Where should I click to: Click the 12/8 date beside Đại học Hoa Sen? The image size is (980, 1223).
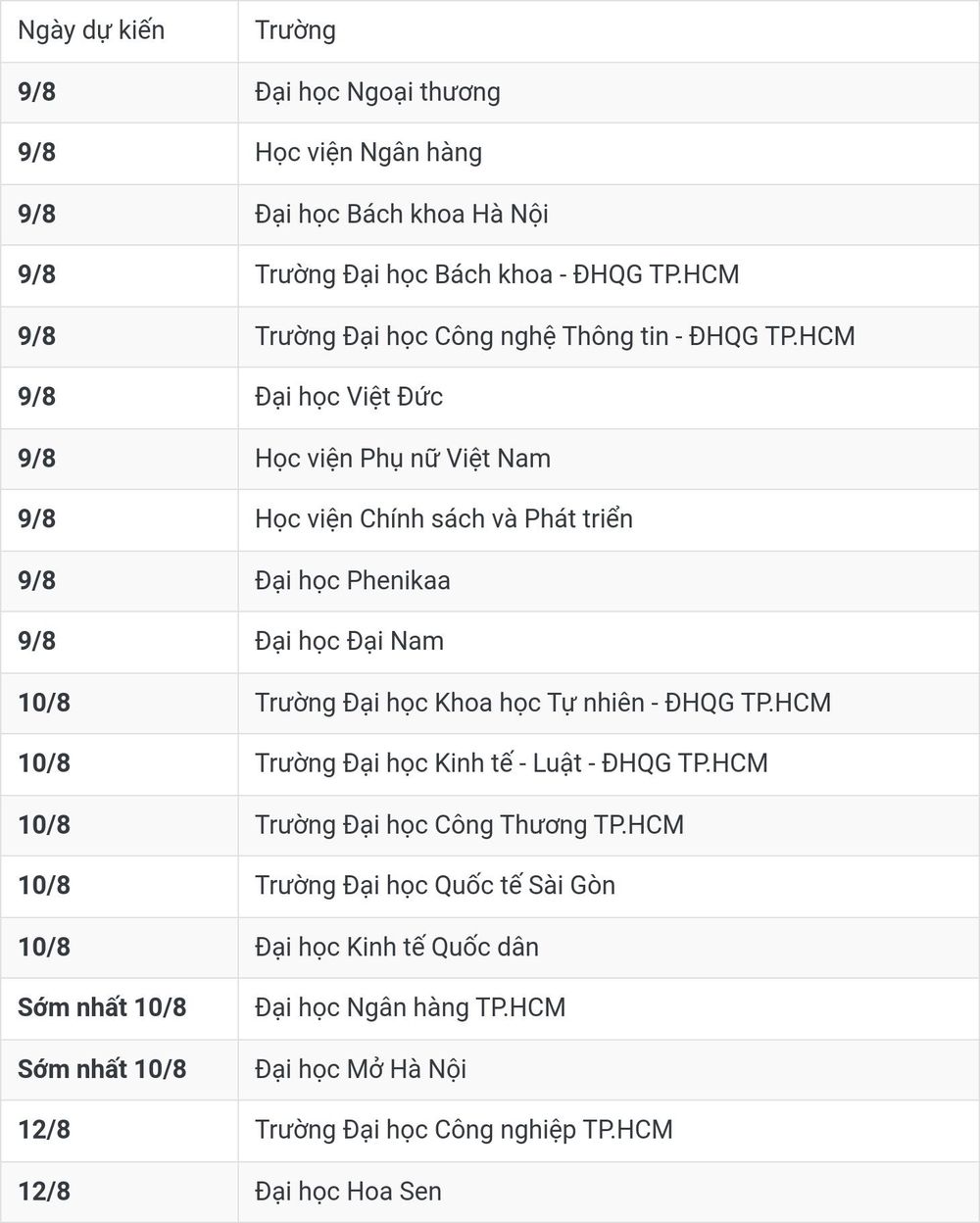click(x=44, y=1191)
